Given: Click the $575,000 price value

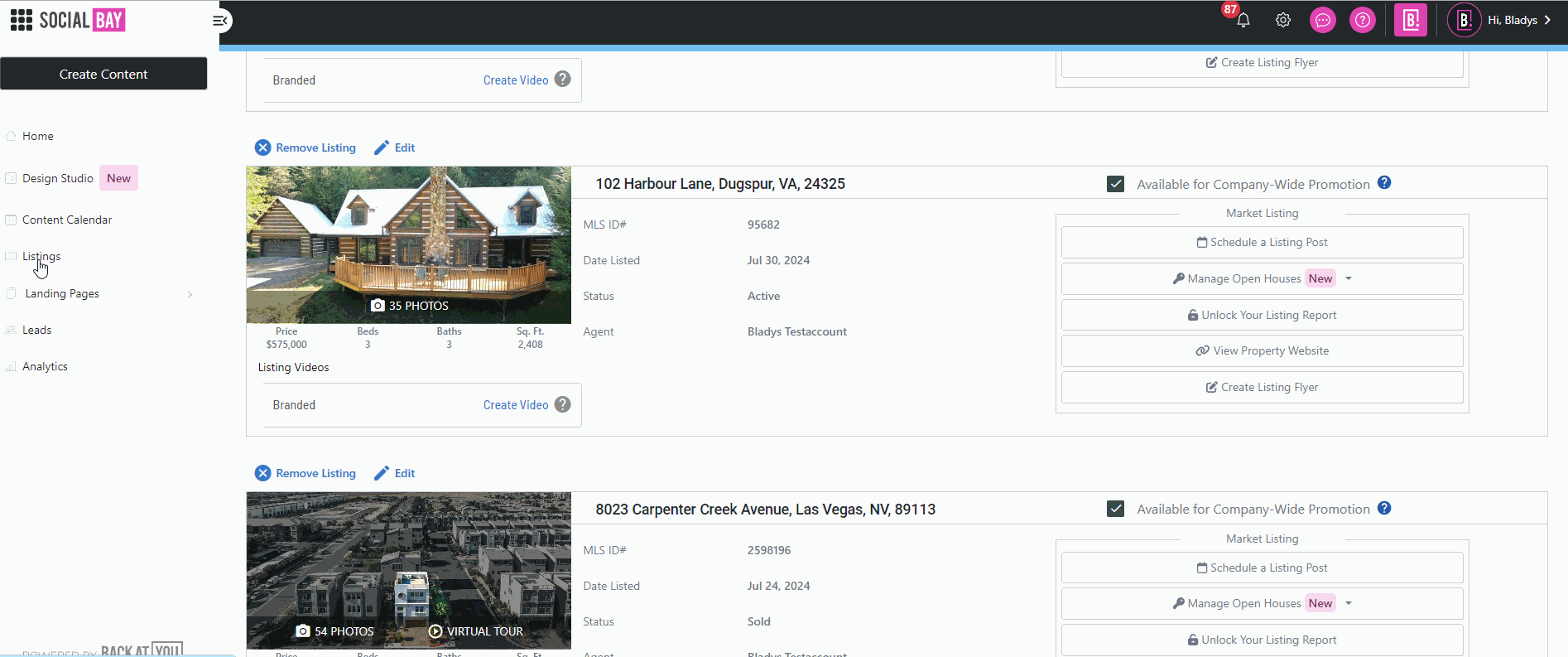Looking at the screenshot, I should click(x=286, y=345).
